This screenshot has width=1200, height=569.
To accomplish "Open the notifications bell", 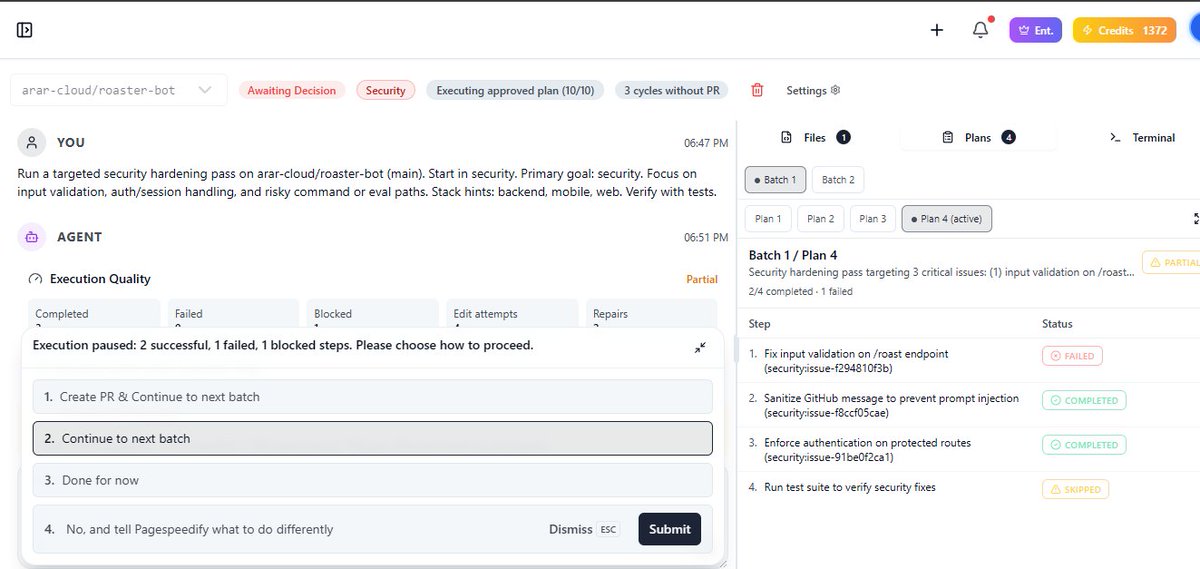I will click(x=981, y=29).
